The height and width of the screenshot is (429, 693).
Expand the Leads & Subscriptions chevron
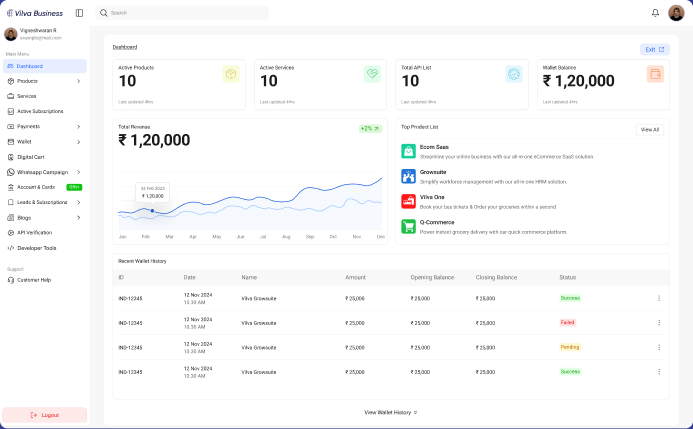[x=78, y=202]
